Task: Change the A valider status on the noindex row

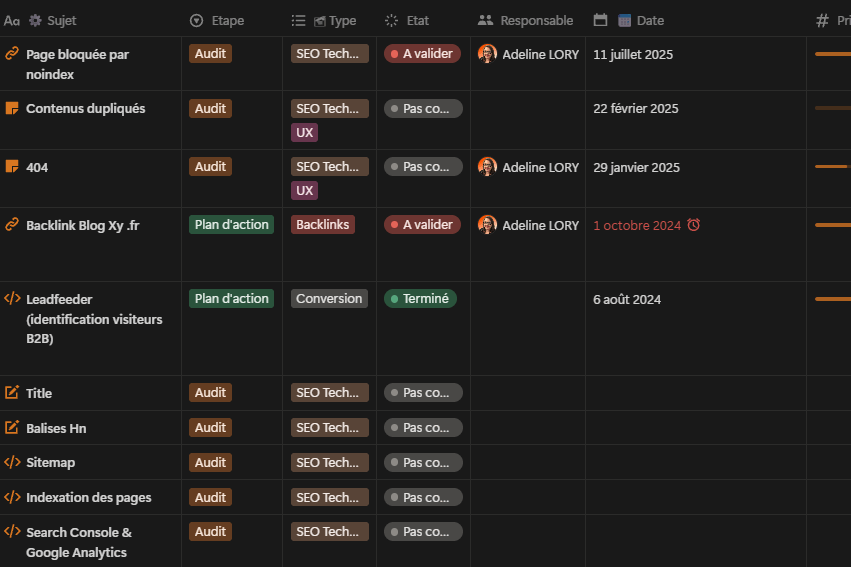Action: pos(422,54)
